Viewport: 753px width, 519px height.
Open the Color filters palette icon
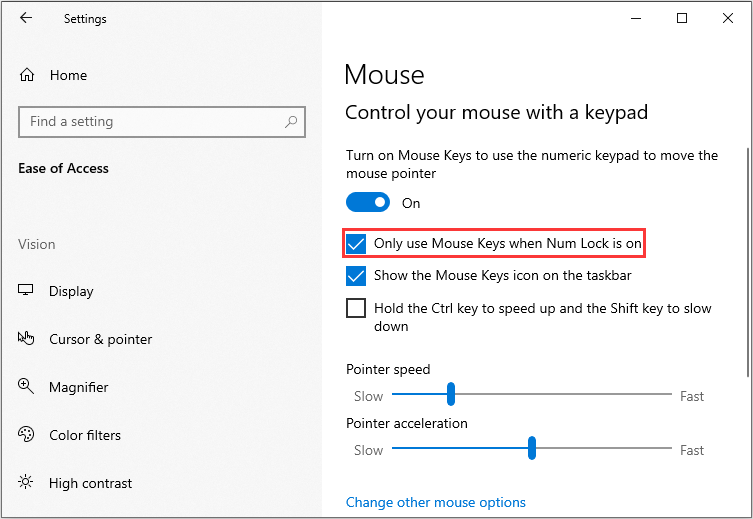(x=26, y=434)
